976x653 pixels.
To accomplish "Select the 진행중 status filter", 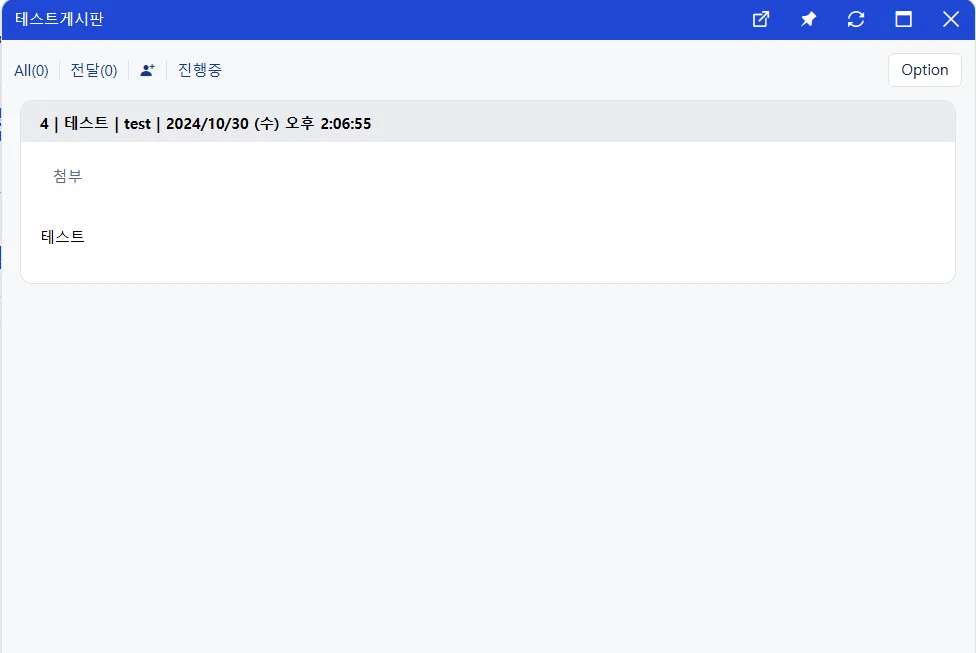I will [200, 70].
